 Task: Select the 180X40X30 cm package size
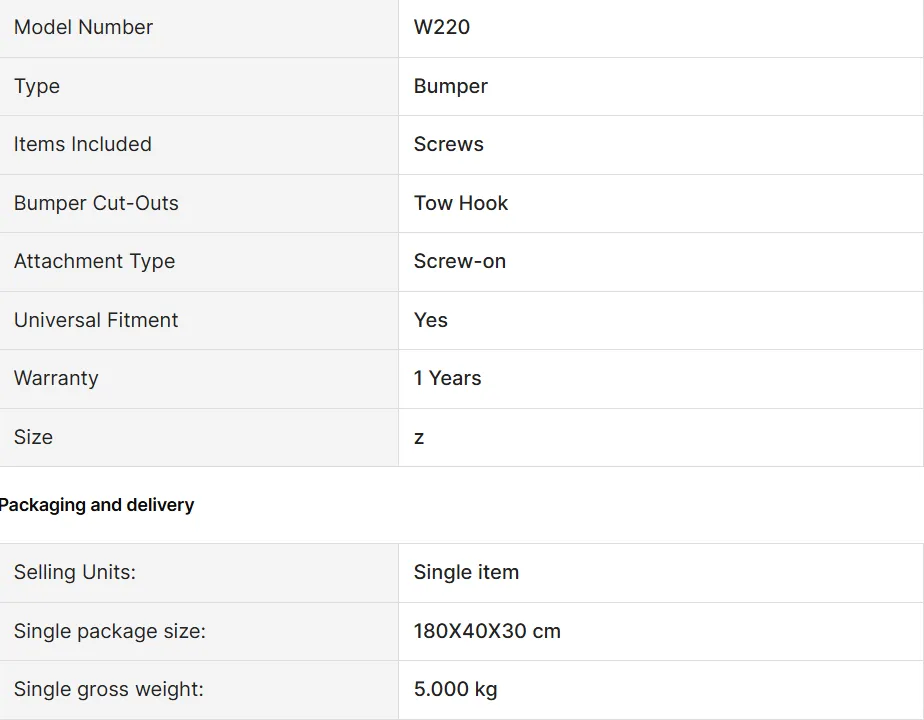(487, 631)
